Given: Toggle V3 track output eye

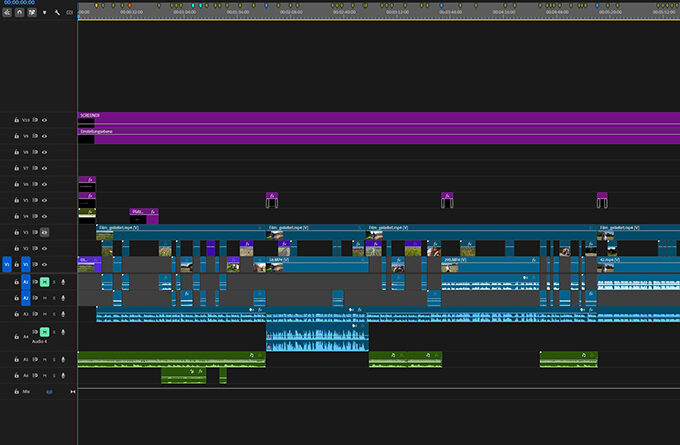Looking at the screenshot, I should pos(44,231).
